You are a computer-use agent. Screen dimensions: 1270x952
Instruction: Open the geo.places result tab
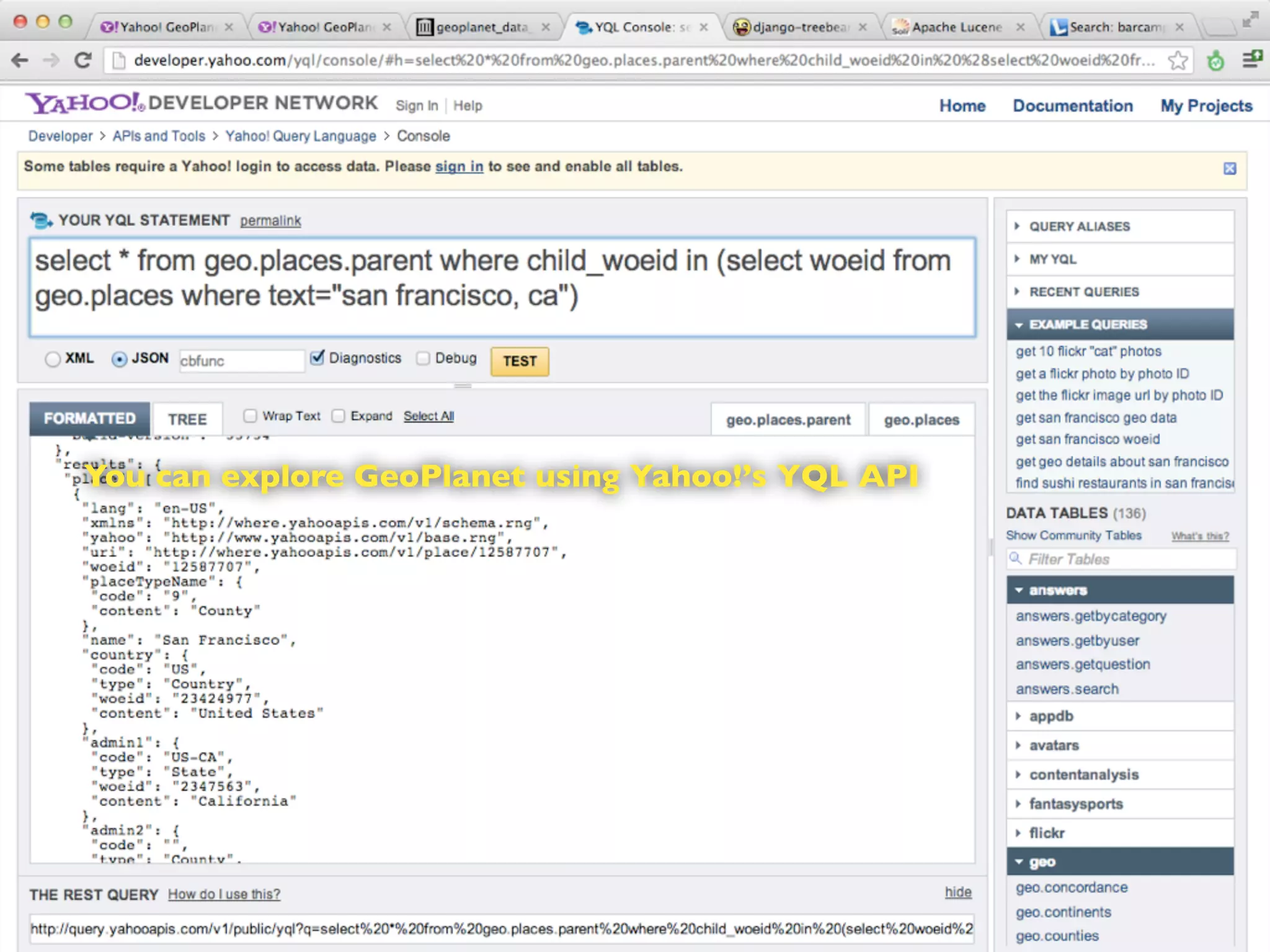point(921,420)
